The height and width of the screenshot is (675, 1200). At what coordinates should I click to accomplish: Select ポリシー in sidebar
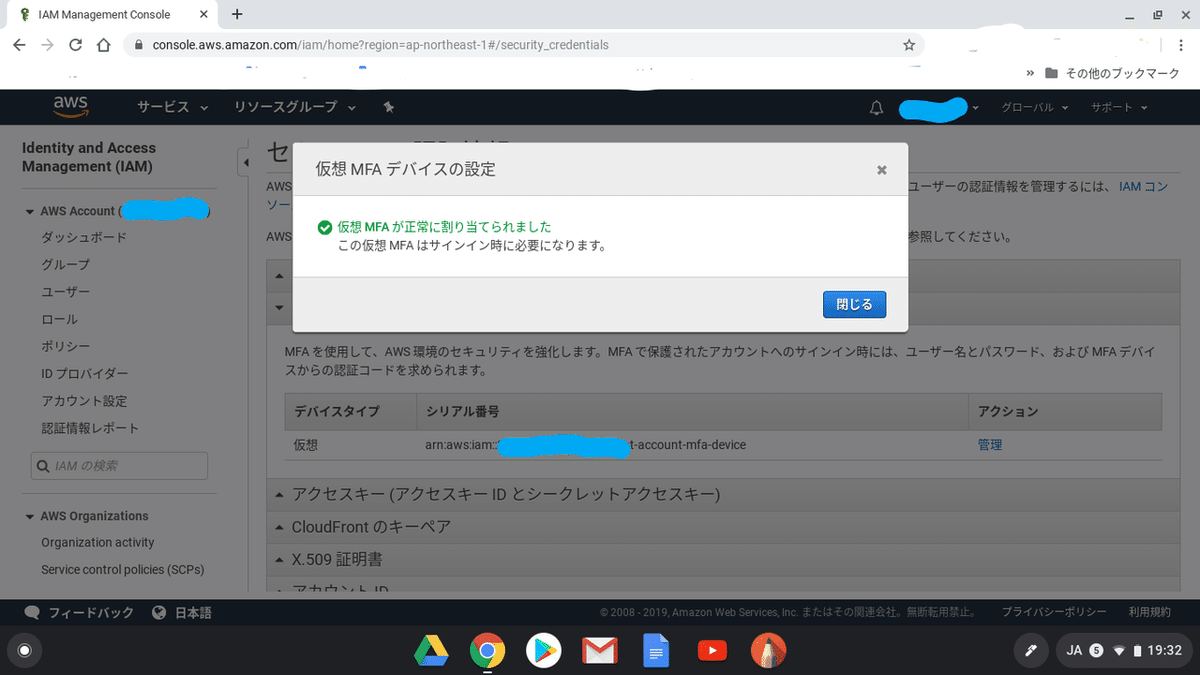65,346
